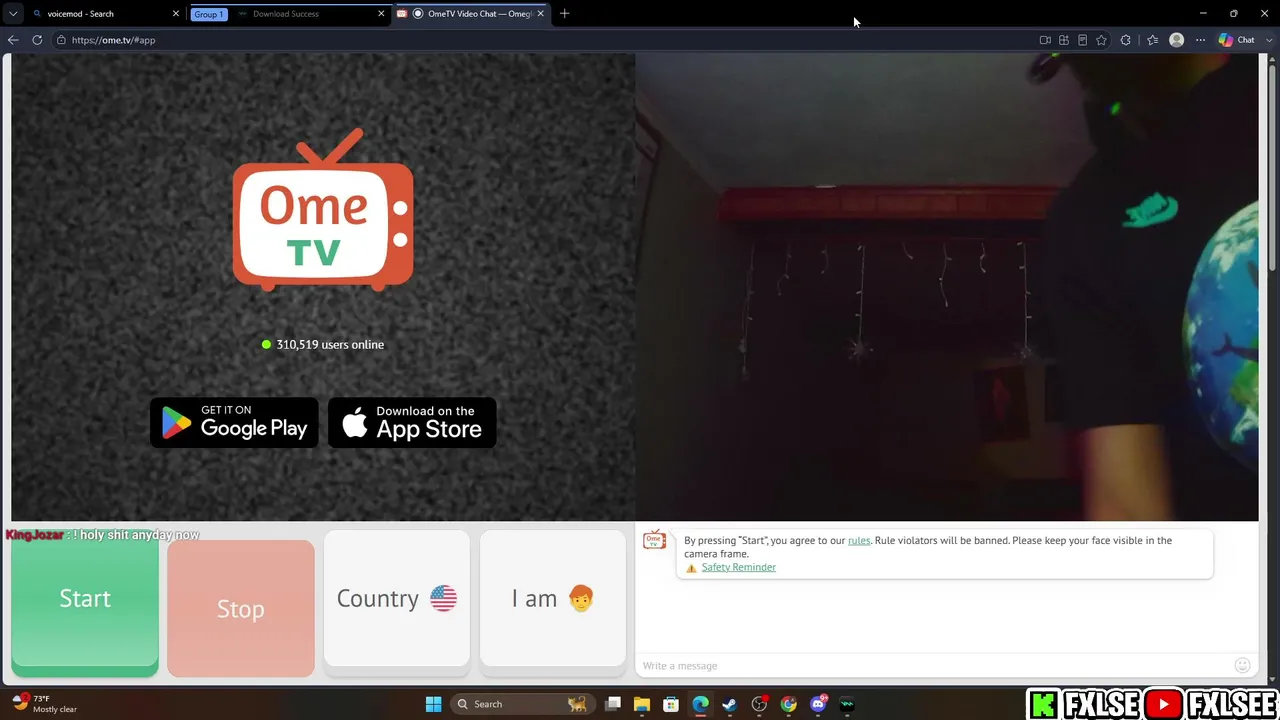Viewport: 1280px width, 720px height.
Task: Add this page to favorites
Action: 1101,40
